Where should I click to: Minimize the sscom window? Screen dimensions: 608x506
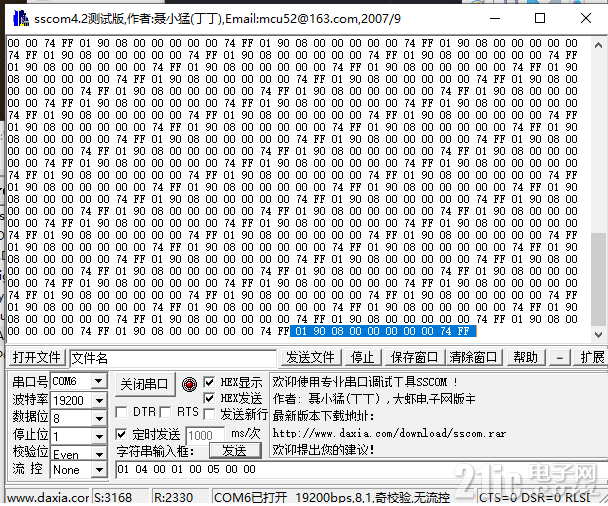coord(495,18)
